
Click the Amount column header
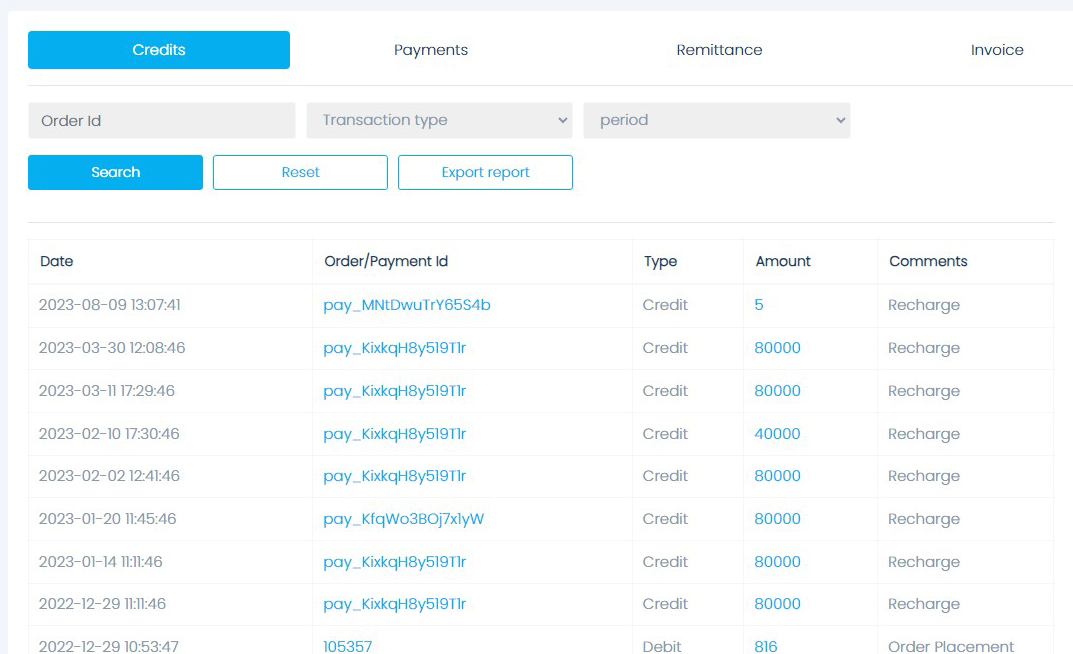pos(783,261)
